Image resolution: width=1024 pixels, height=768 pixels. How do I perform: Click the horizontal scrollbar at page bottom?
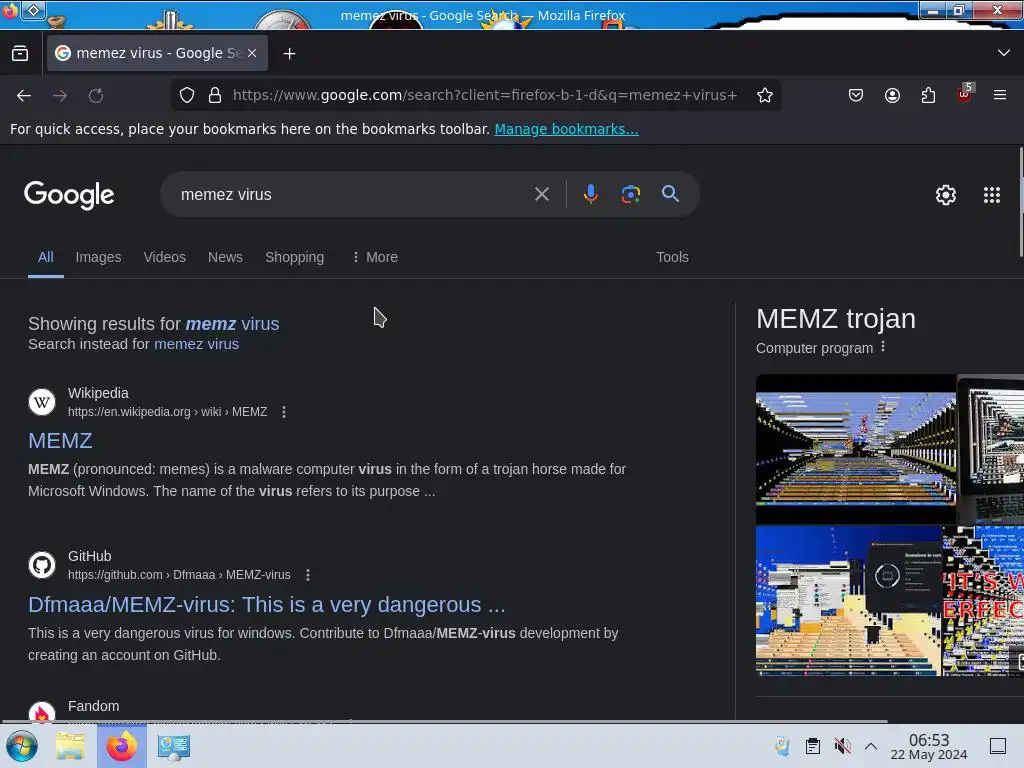pos(444,722)
